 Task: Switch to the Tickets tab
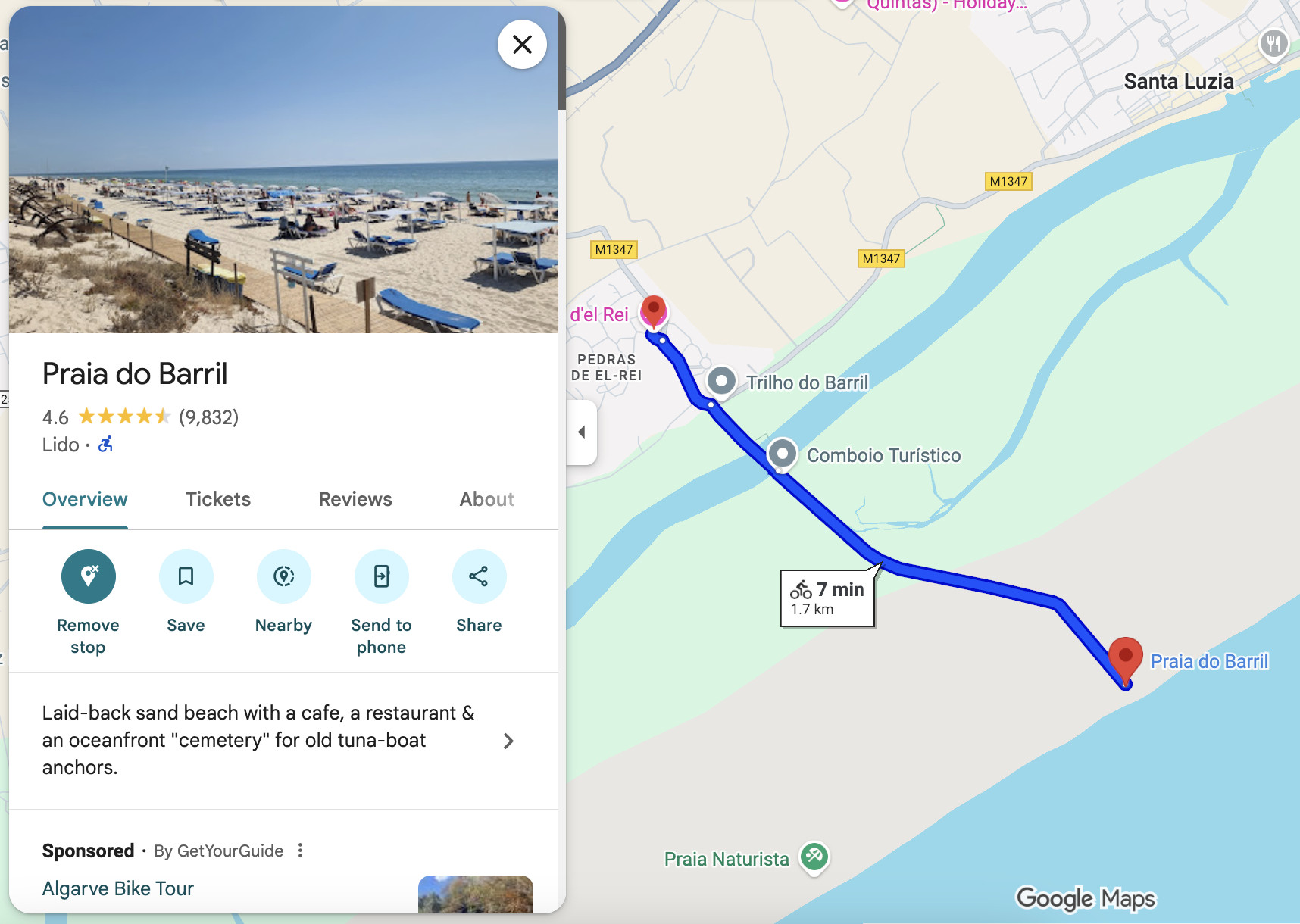pos(218,499)
